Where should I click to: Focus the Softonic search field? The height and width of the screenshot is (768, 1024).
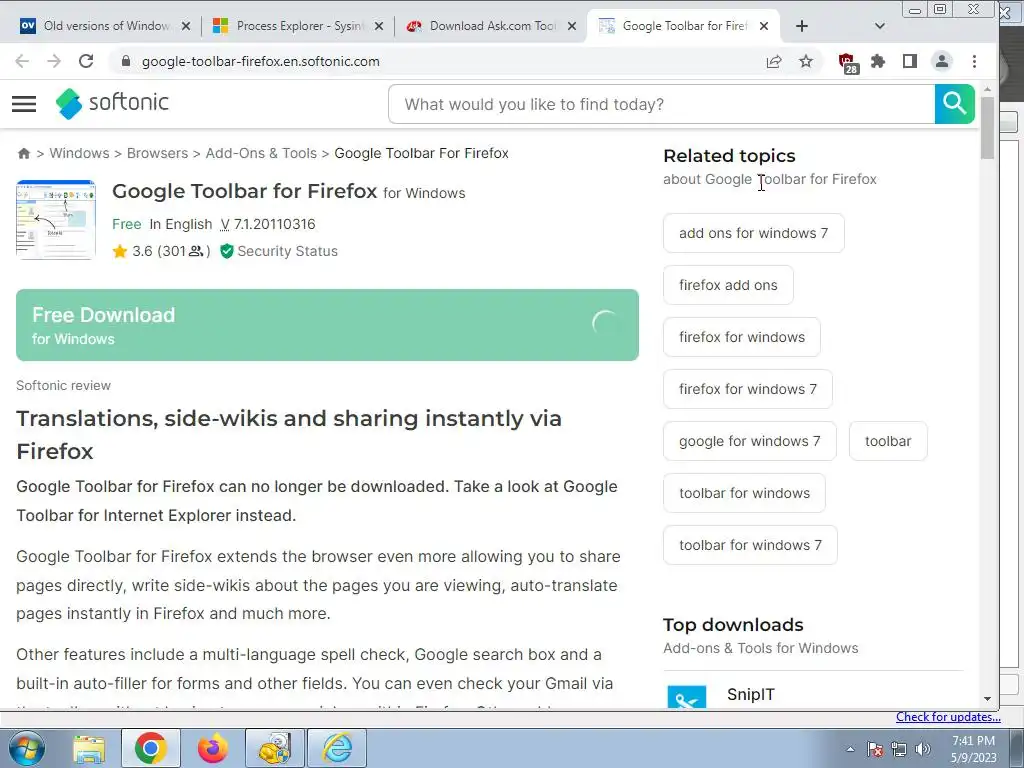[x=662, y=104]
